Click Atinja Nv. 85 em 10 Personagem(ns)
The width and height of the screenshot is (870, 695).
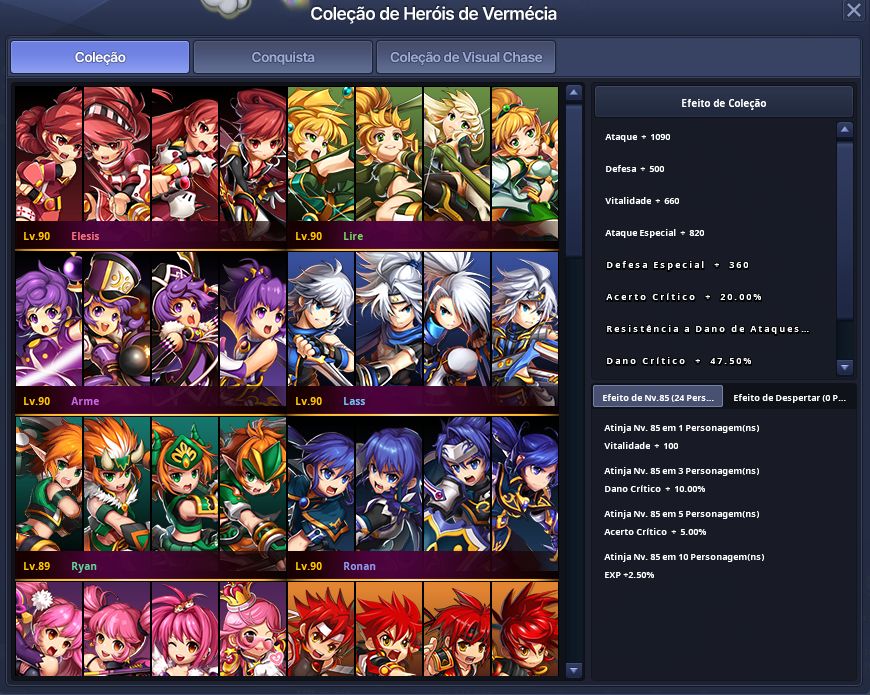[x=684, y=557]
